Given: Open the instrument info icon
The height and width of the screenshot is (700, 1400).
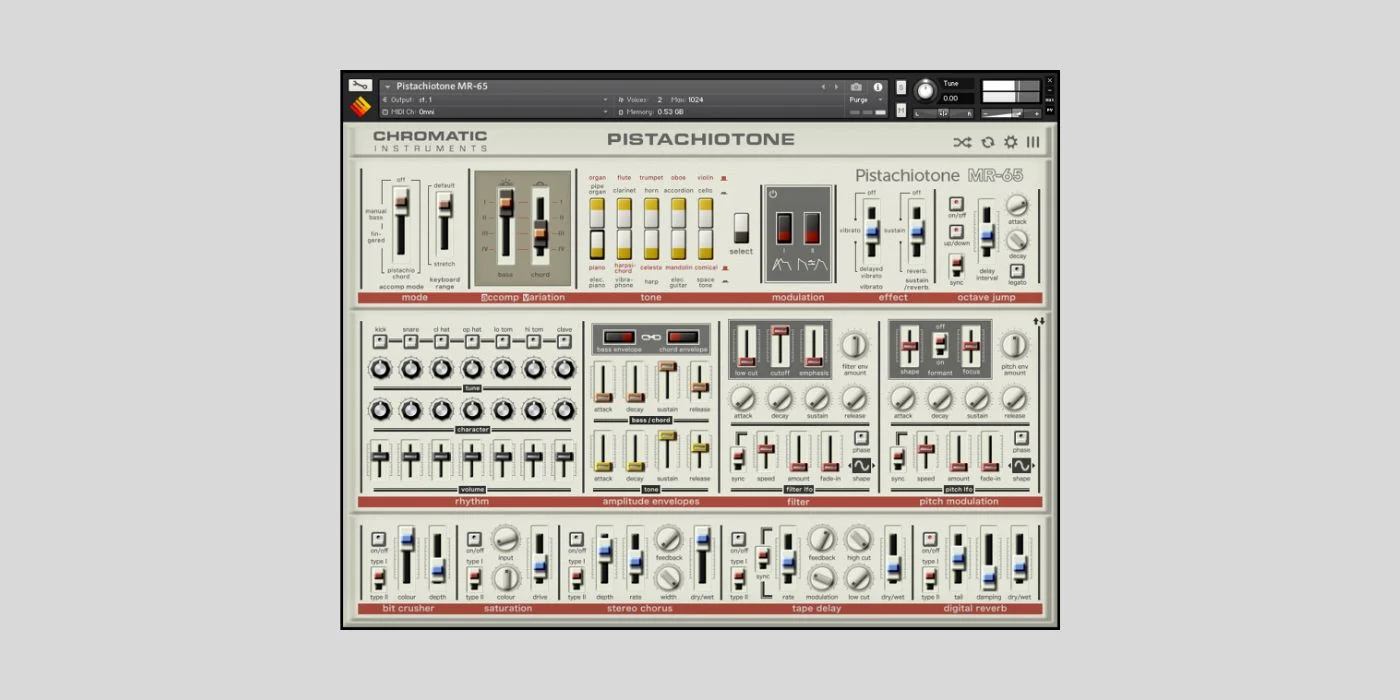Looking at the screenshot, I should tap(878, 87).
